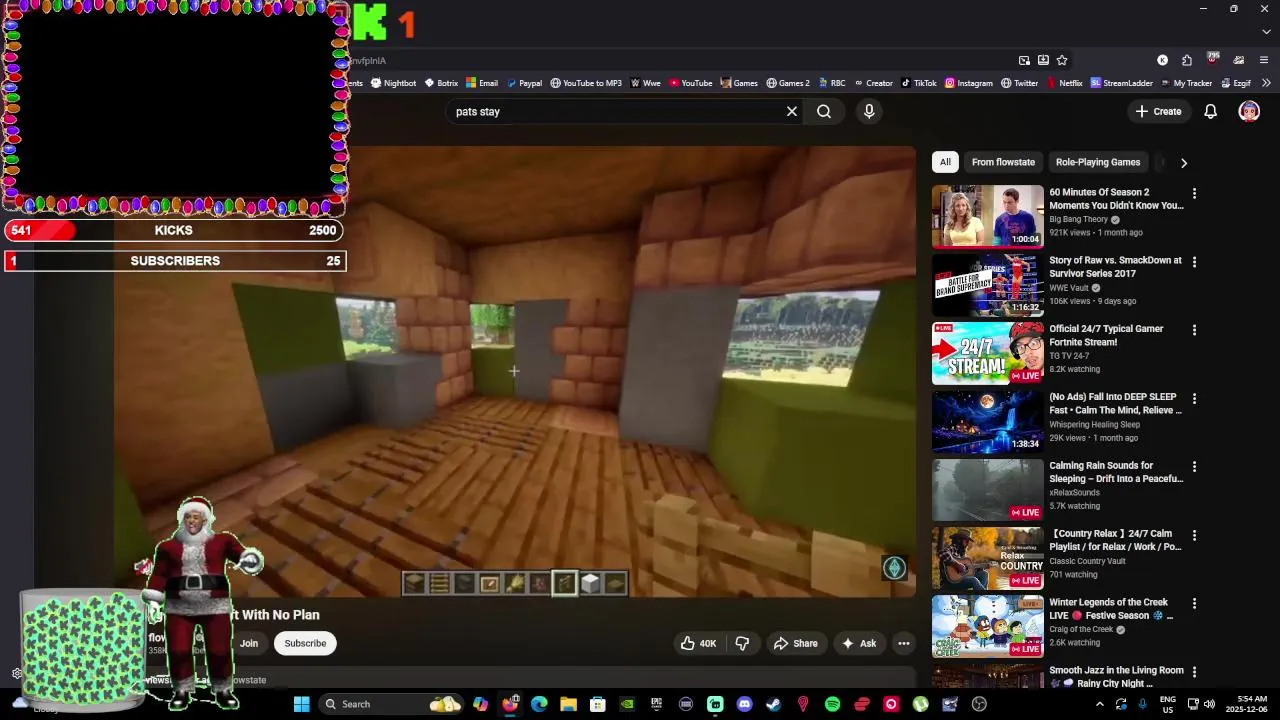
Task: Open the Raw vs. SmackDown thumbnail
Action: coord(988,284)
